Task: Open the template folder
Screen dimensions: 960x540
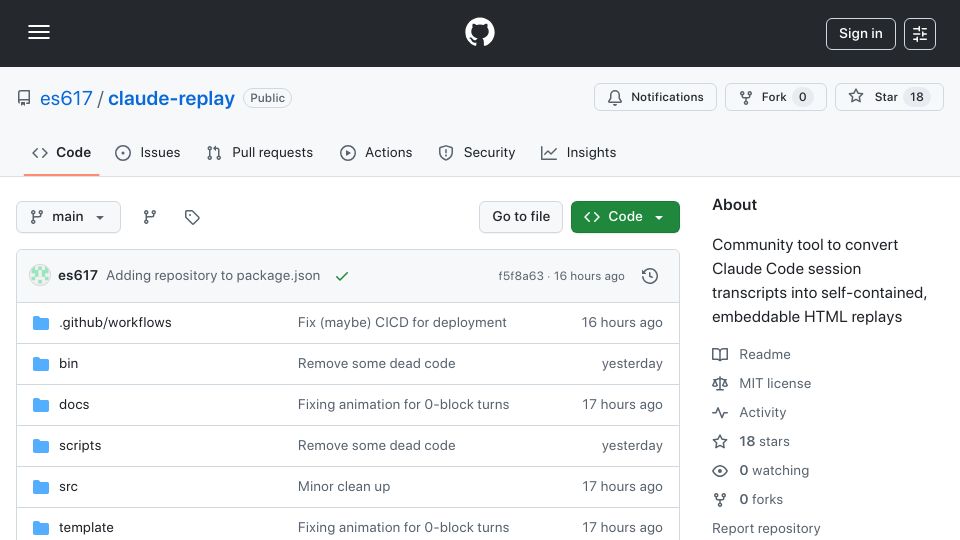Action: tap(86, 528)
